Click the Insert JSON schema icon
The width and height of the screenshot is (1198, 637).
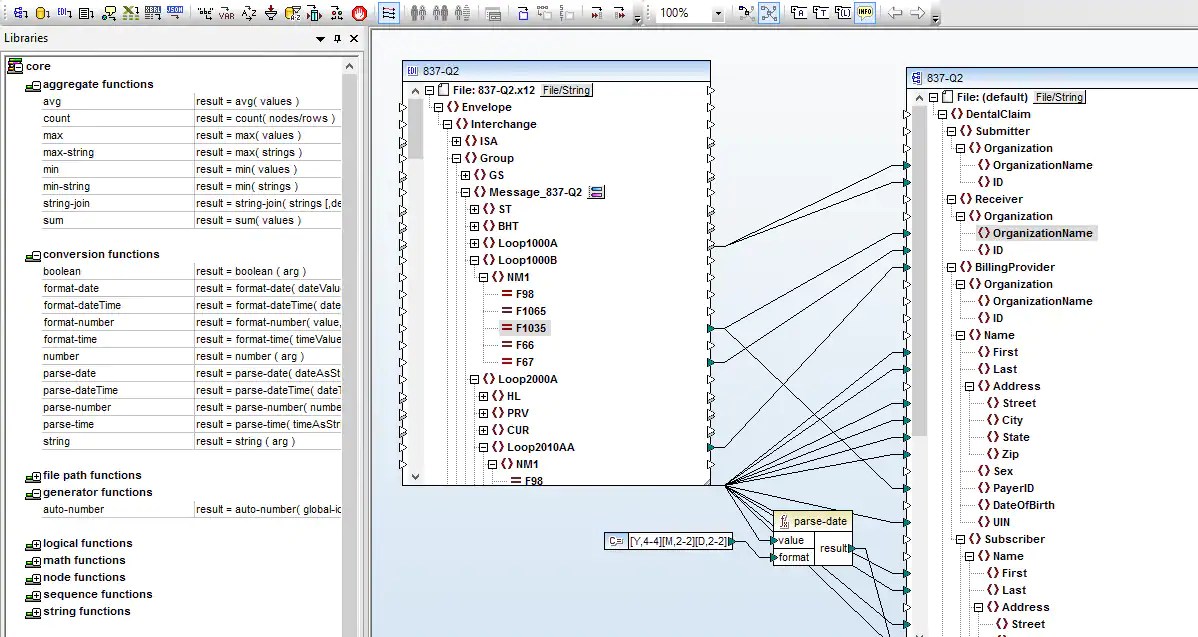[x=174, y=13]
